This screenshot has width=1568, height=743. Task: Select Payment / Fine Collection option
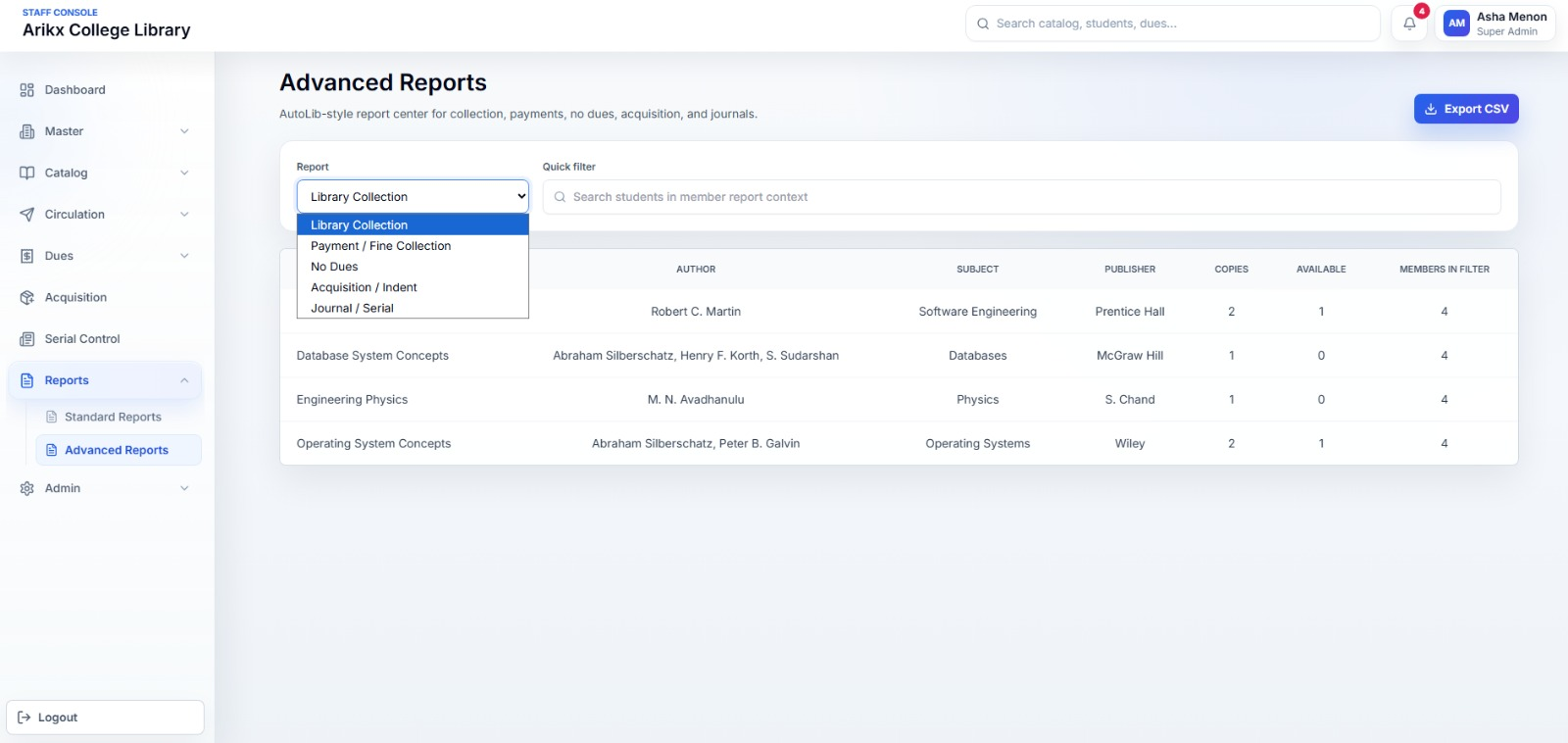(380, 246)
